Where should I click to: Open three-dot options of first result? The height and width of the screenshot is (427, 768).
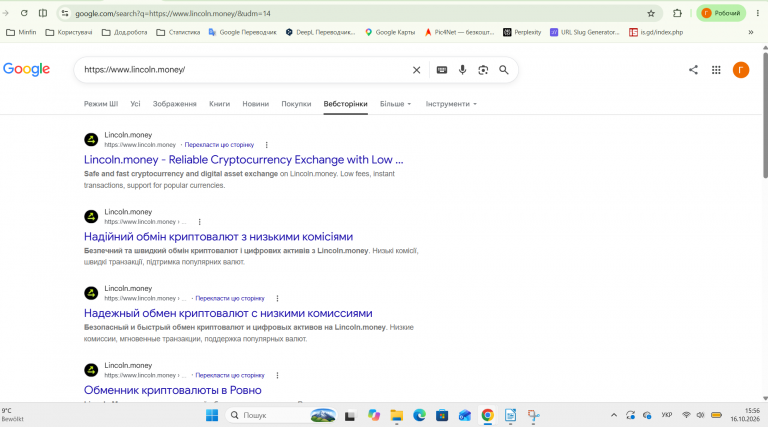[x=266, y=145]
